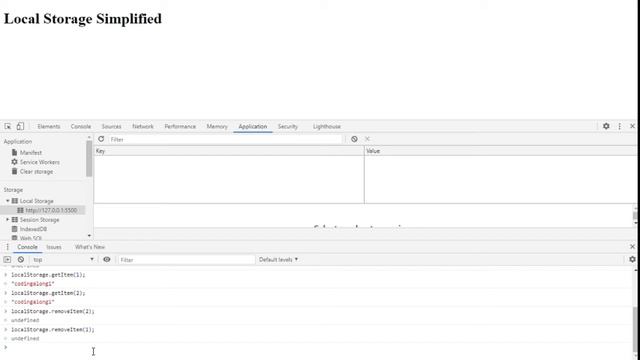Open console settings gear
Viewport: 640px width, 360px height.
point(632,259)
